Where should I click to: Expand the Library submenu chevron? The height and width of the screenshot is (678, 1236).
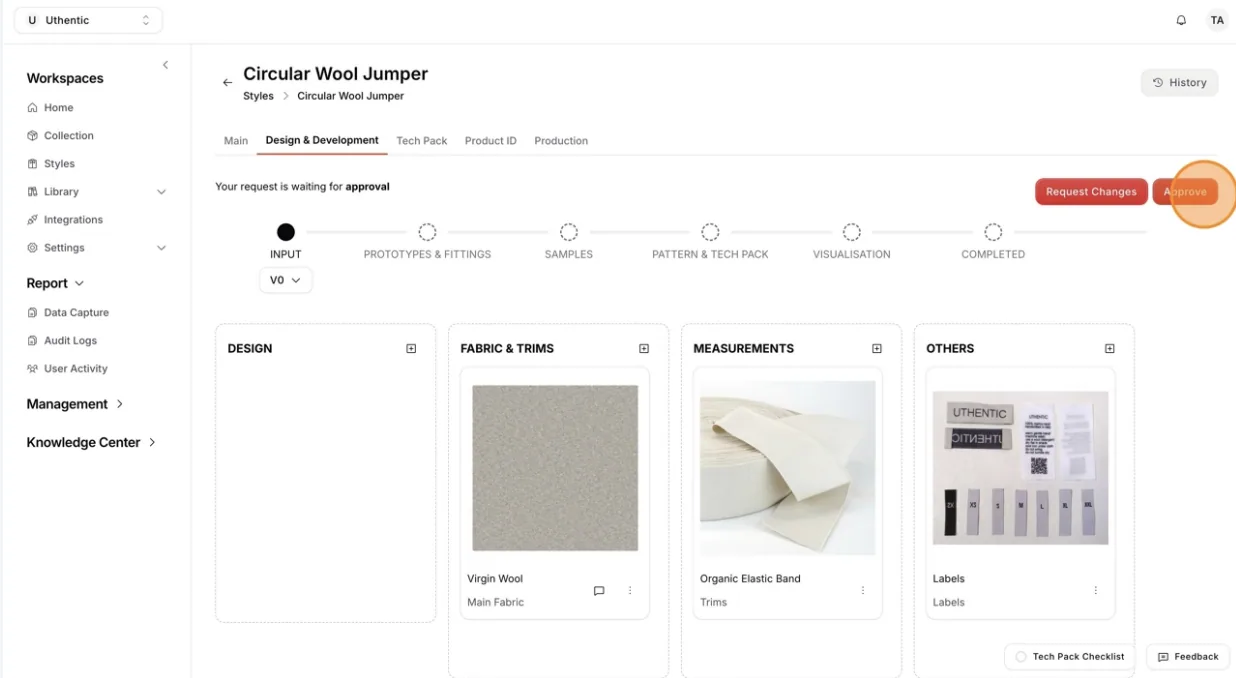click(x=162, y=192)
